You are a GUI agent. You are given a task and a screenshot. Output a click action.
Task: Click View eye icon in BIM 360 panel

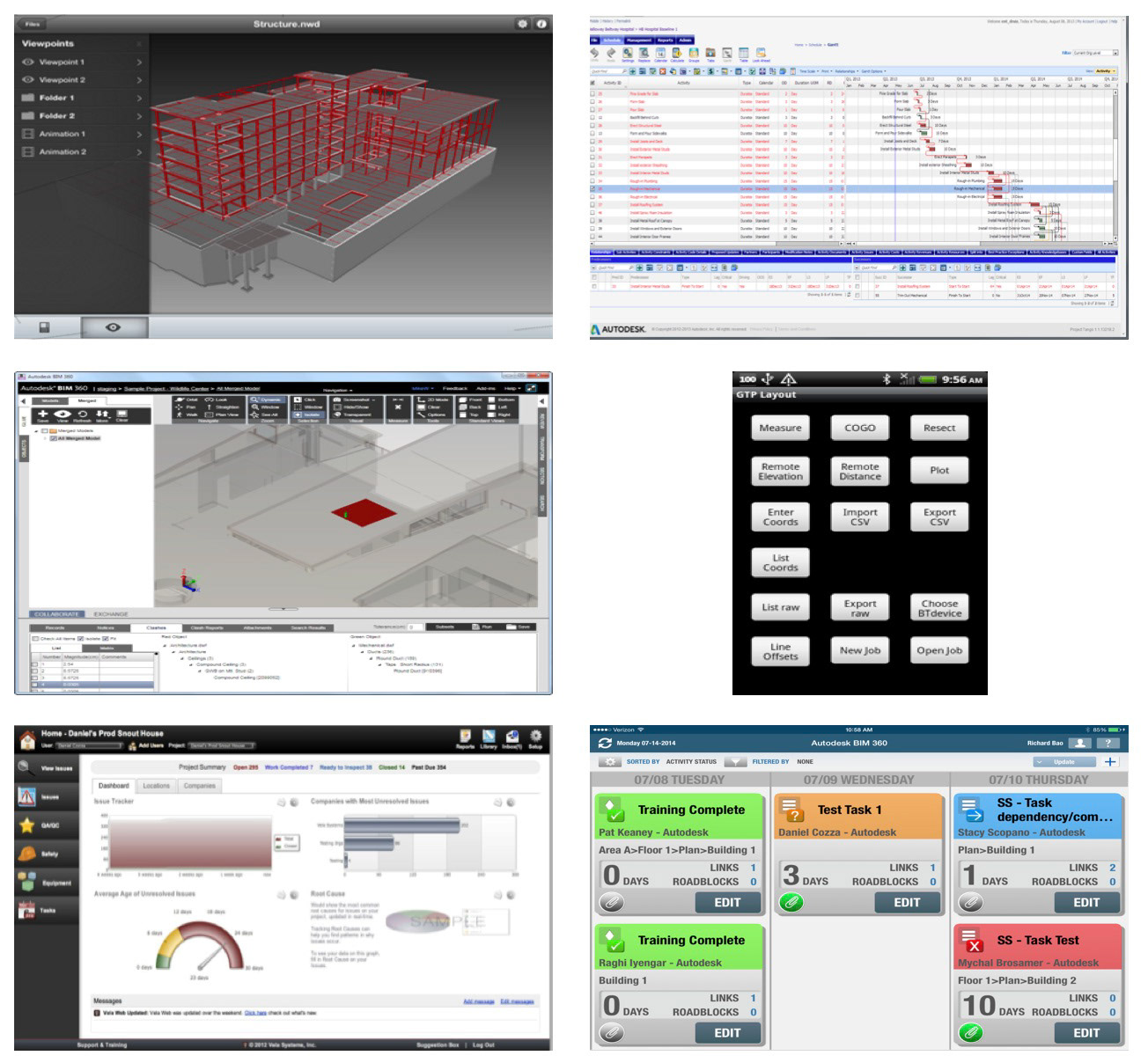62,416
